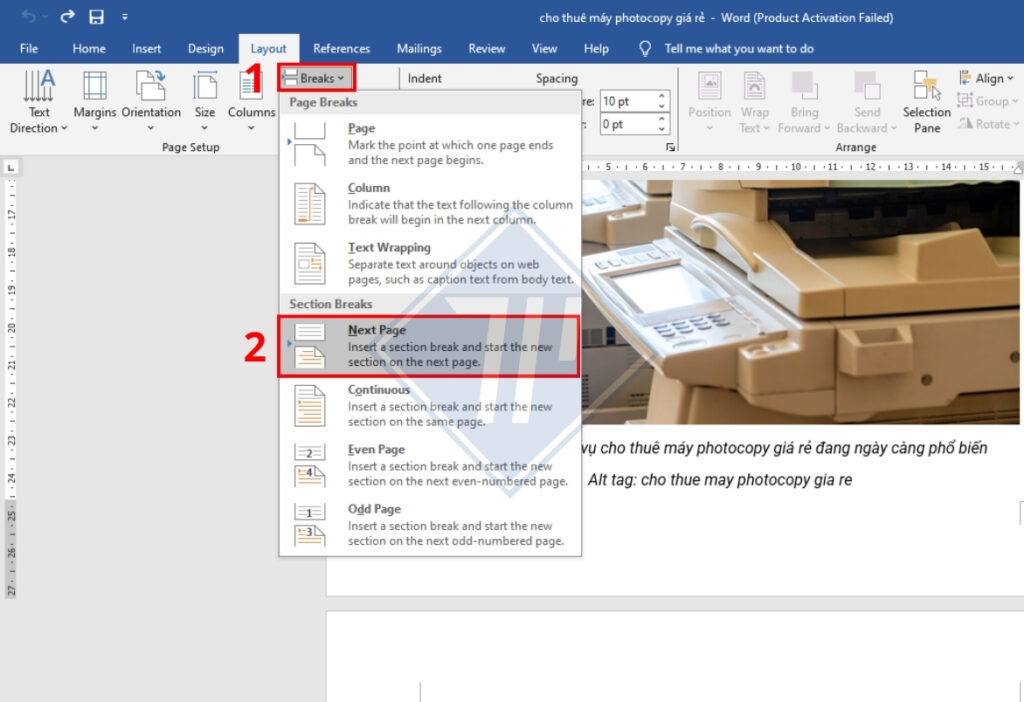Screen dimensions: 1024x702
Task: Switch to the Design tab
Action: tap(206, 48)
